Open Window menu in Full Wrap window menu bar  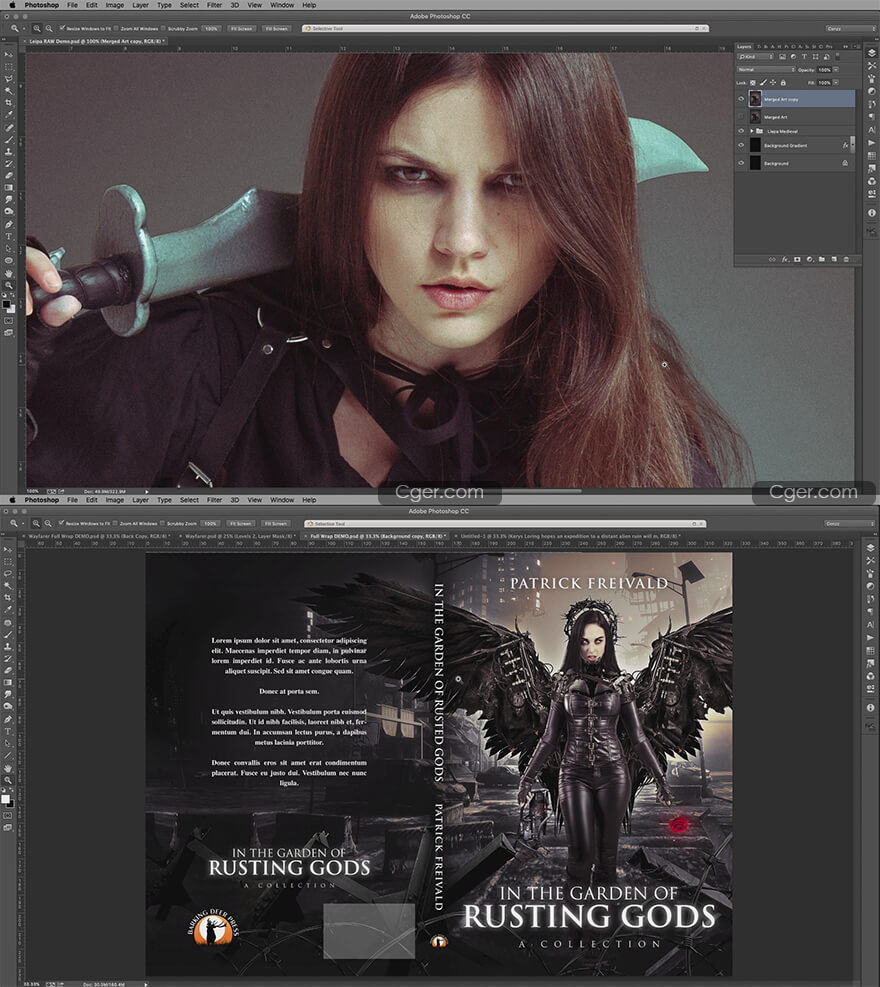(x=282, y=500)
